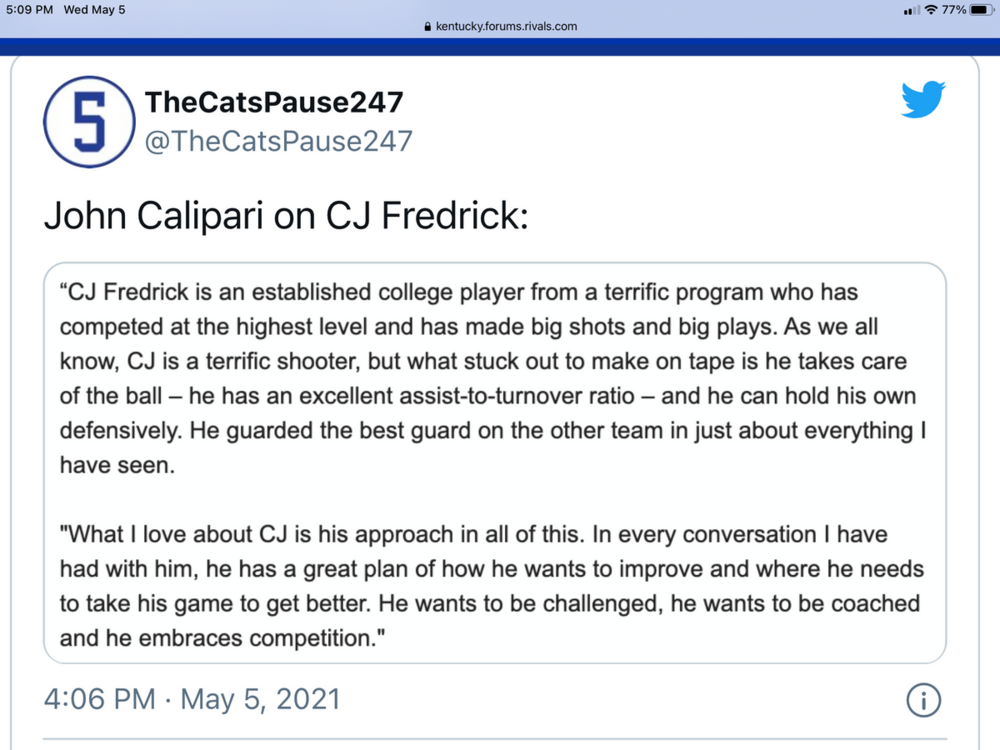
Task: Tap the cellular signal bars icon
Action: [x=911, y=10]
